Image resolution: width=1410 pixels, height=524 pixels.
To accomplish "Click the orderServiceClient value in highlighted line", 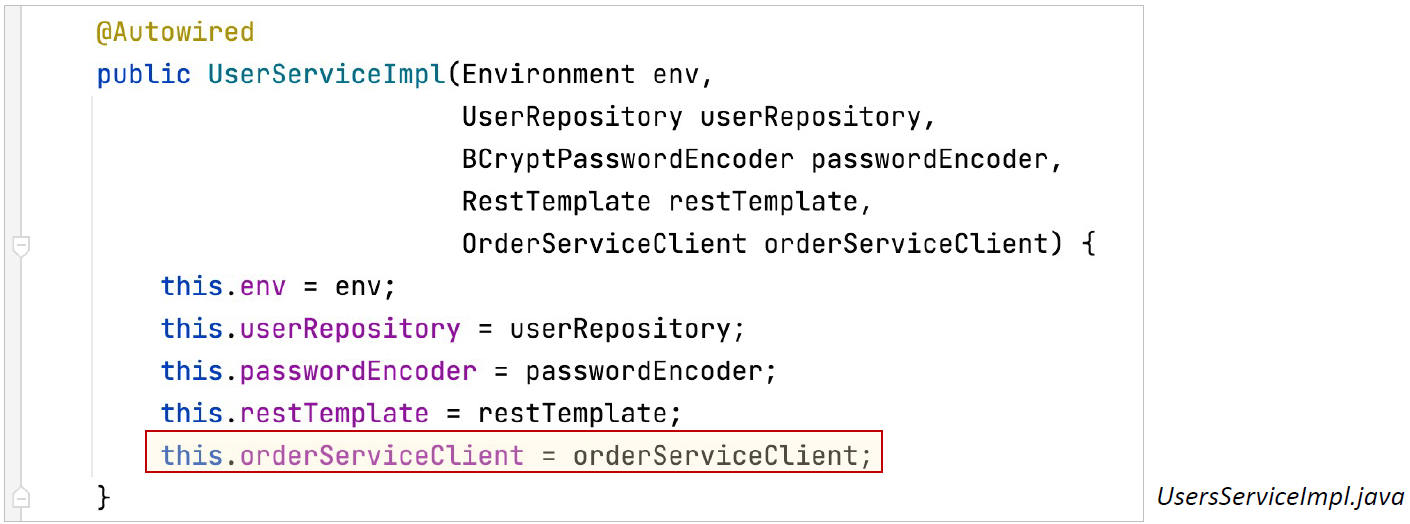I will coord(715,456).
